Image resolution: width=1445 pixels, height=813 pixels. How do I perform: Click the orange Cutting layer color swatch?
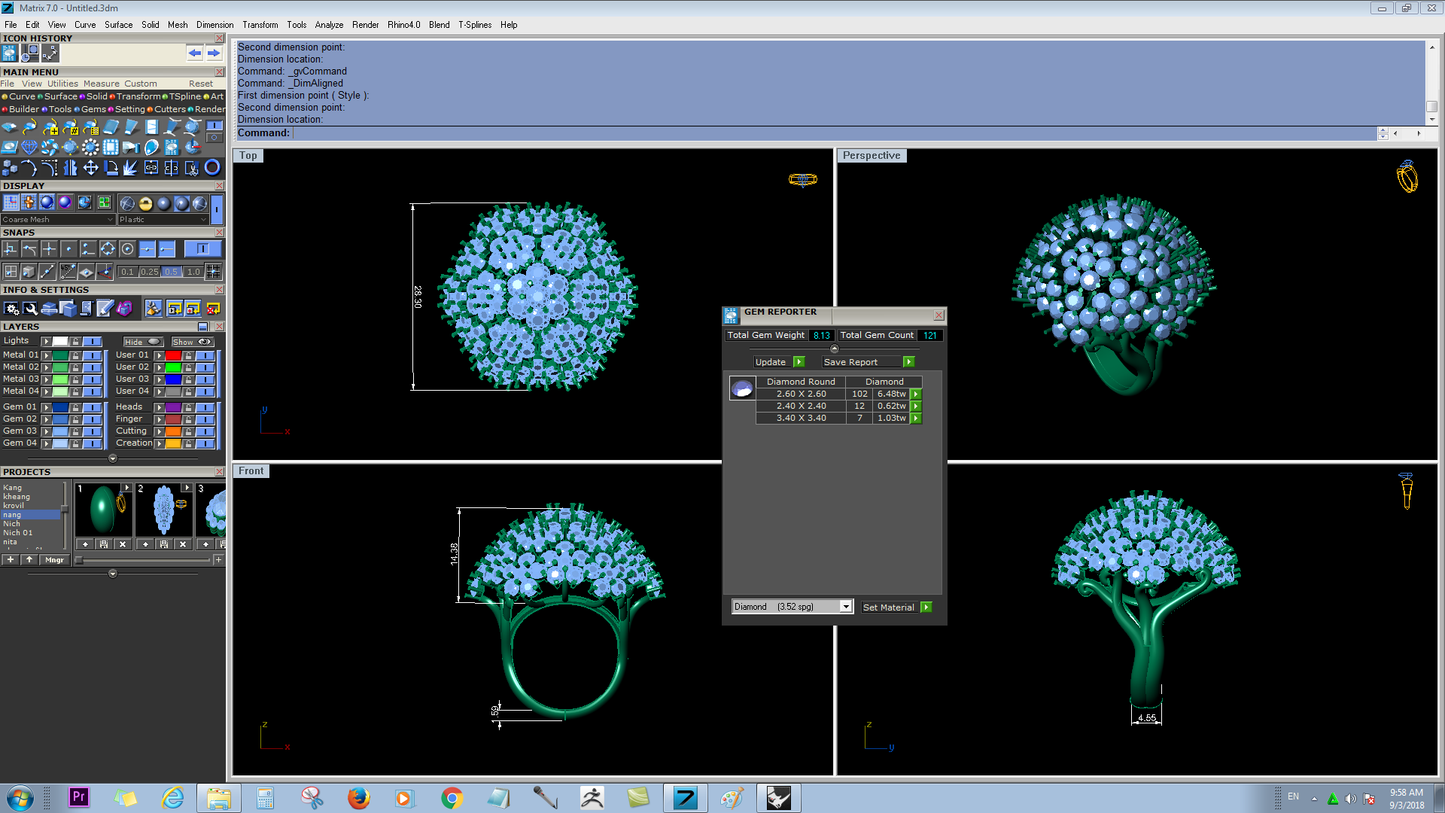click(173, 431)
